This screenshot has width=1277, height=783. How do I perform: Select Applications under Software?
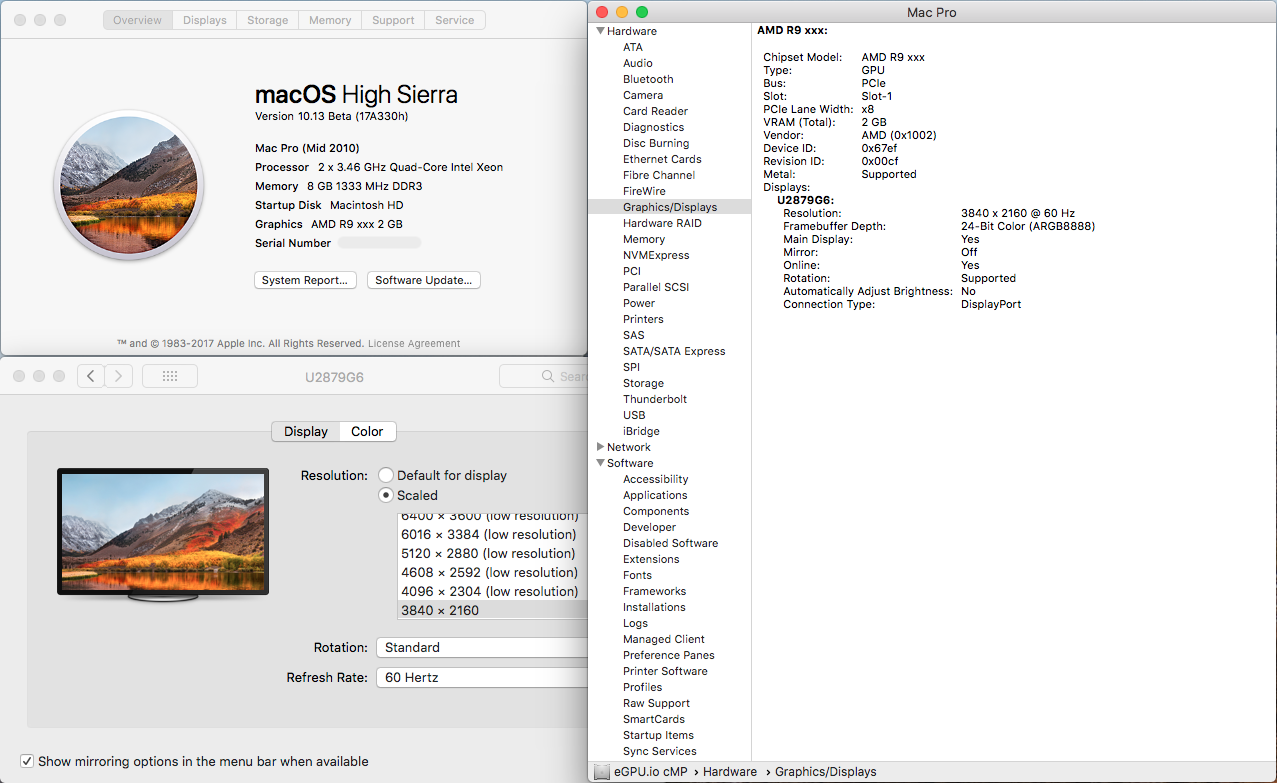click(x=655, y=495)
